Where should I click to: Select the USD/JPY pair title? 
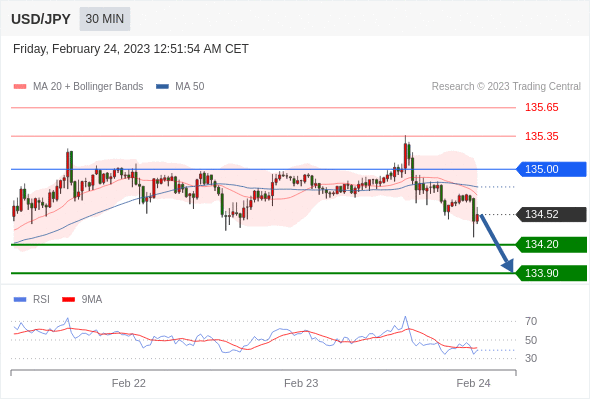pos(41,19)
